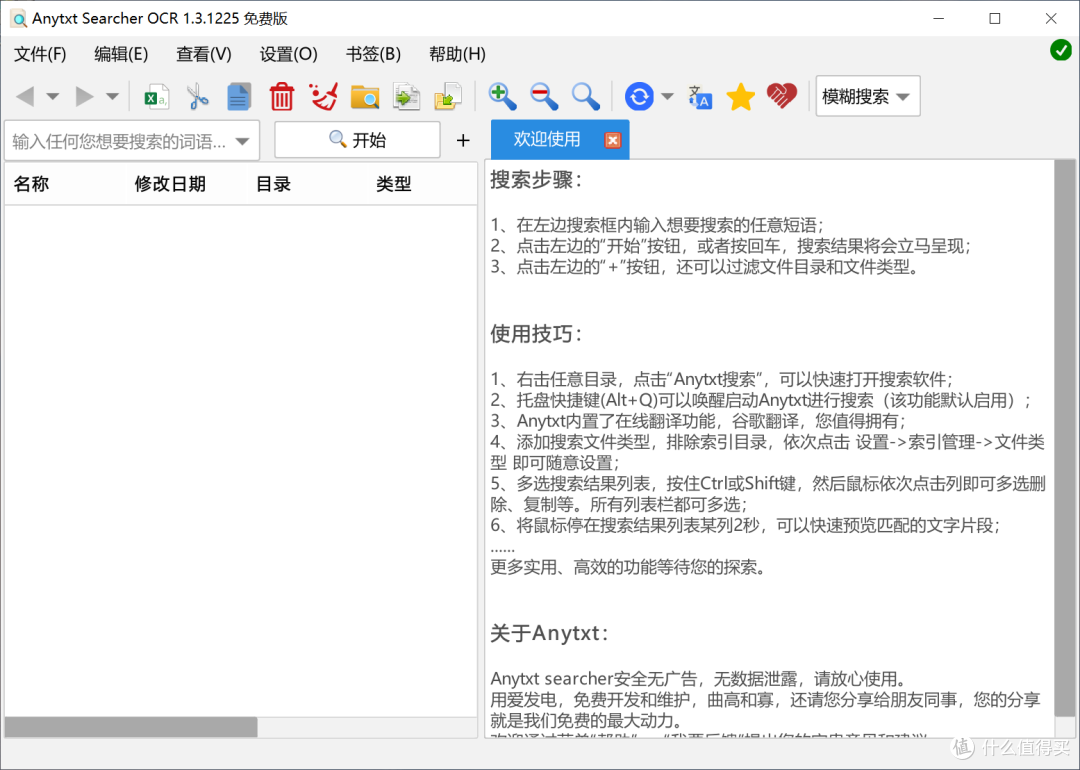Click the blue refresh index icon
This screenshot has height=770, width=1080.
639,96
